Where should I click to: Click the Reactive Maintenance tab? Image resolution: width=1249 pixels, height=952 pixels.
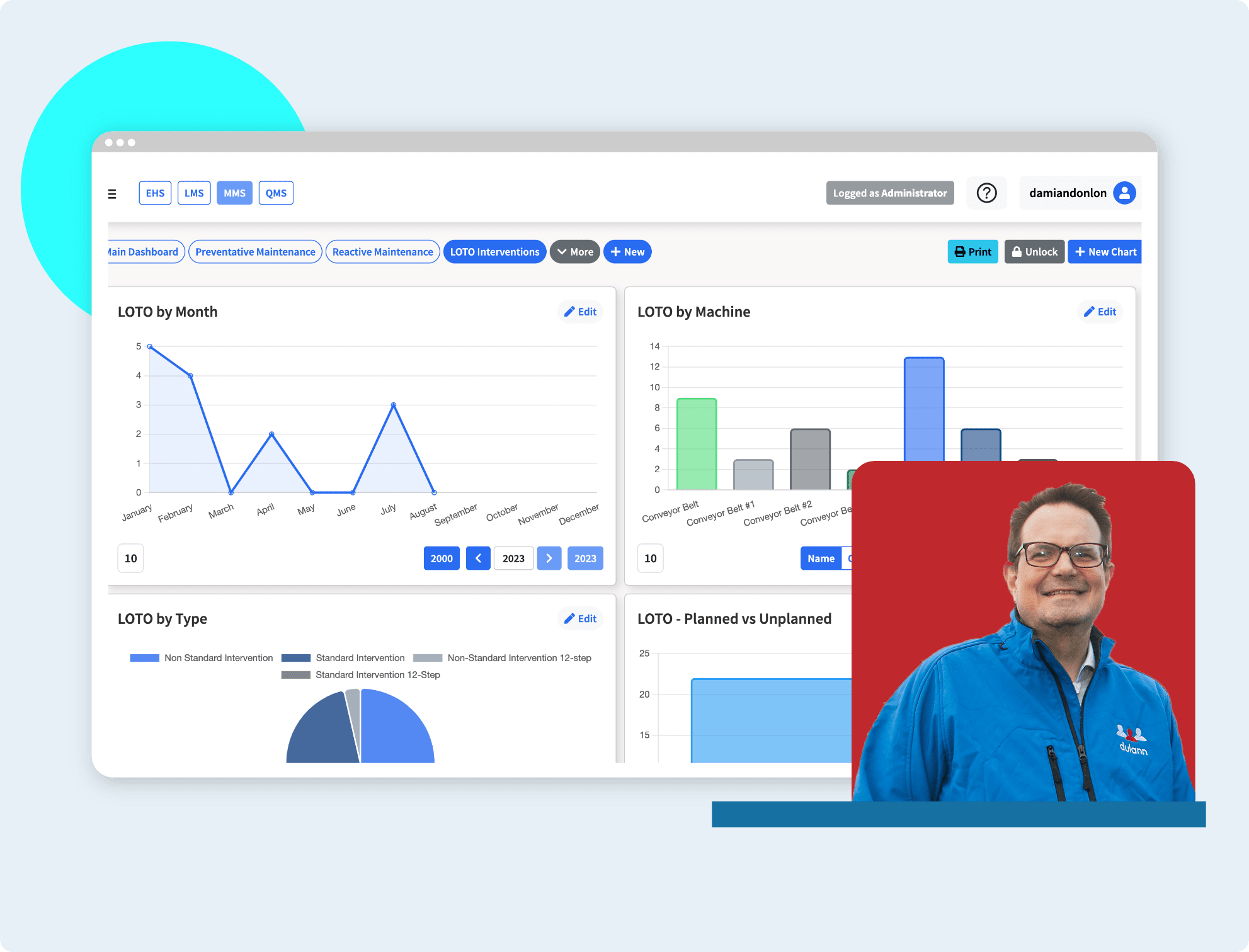click(383, 251)
